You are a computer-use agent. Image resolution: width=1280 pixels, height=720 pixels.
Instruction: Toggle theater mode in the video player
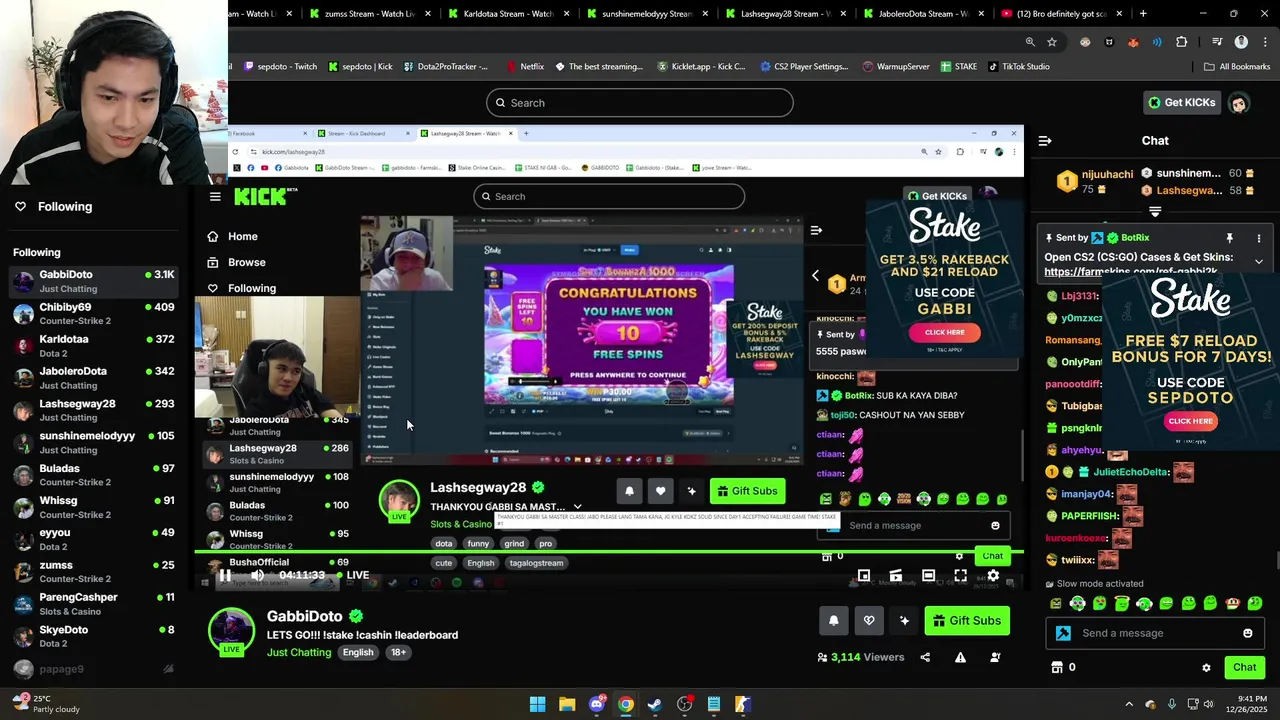pos(928,575)
